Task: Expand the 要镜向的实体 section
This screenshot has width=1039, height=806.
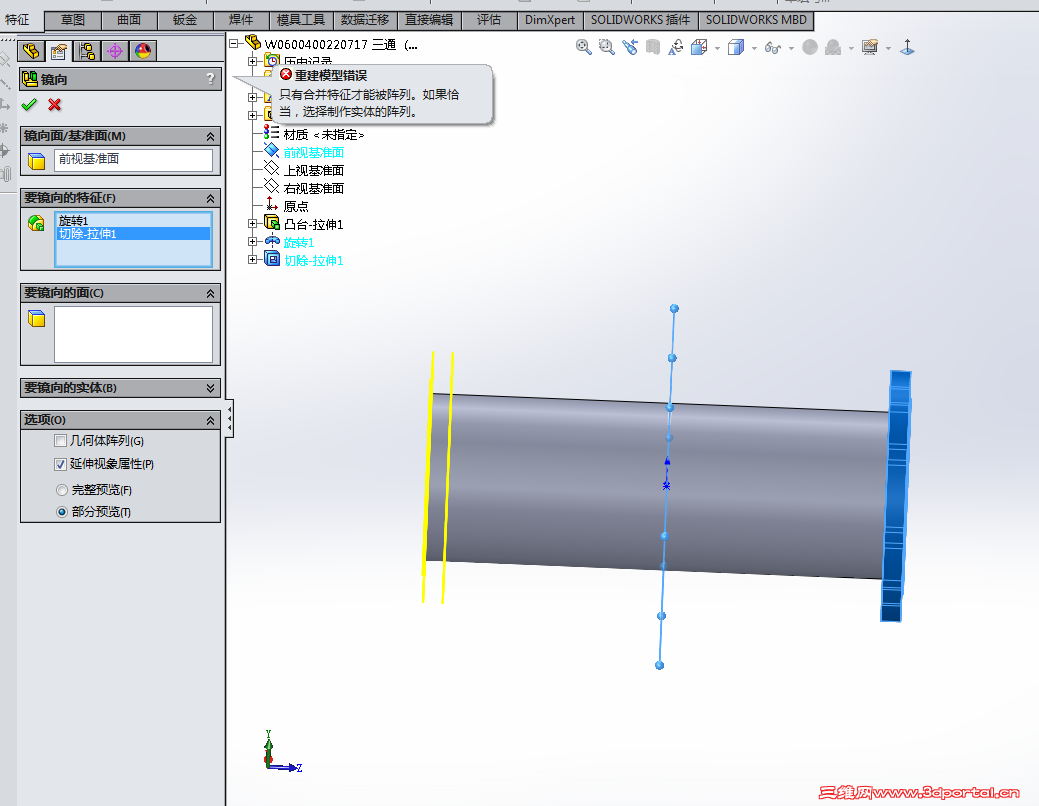Action: pyautogui.click(x=210, y=388)
